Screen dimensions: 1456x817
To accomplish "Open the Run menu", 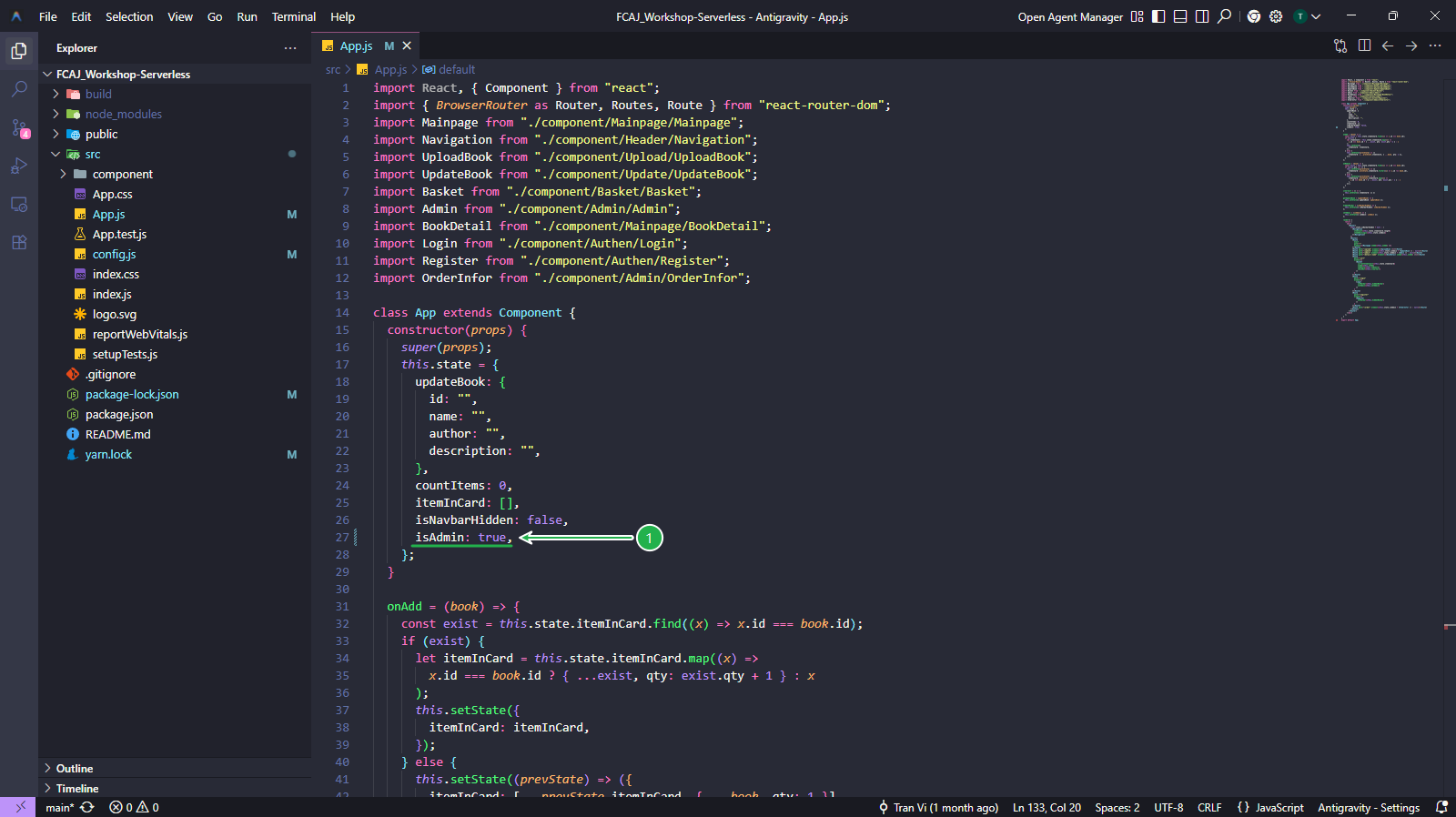I will pos(247,16).
